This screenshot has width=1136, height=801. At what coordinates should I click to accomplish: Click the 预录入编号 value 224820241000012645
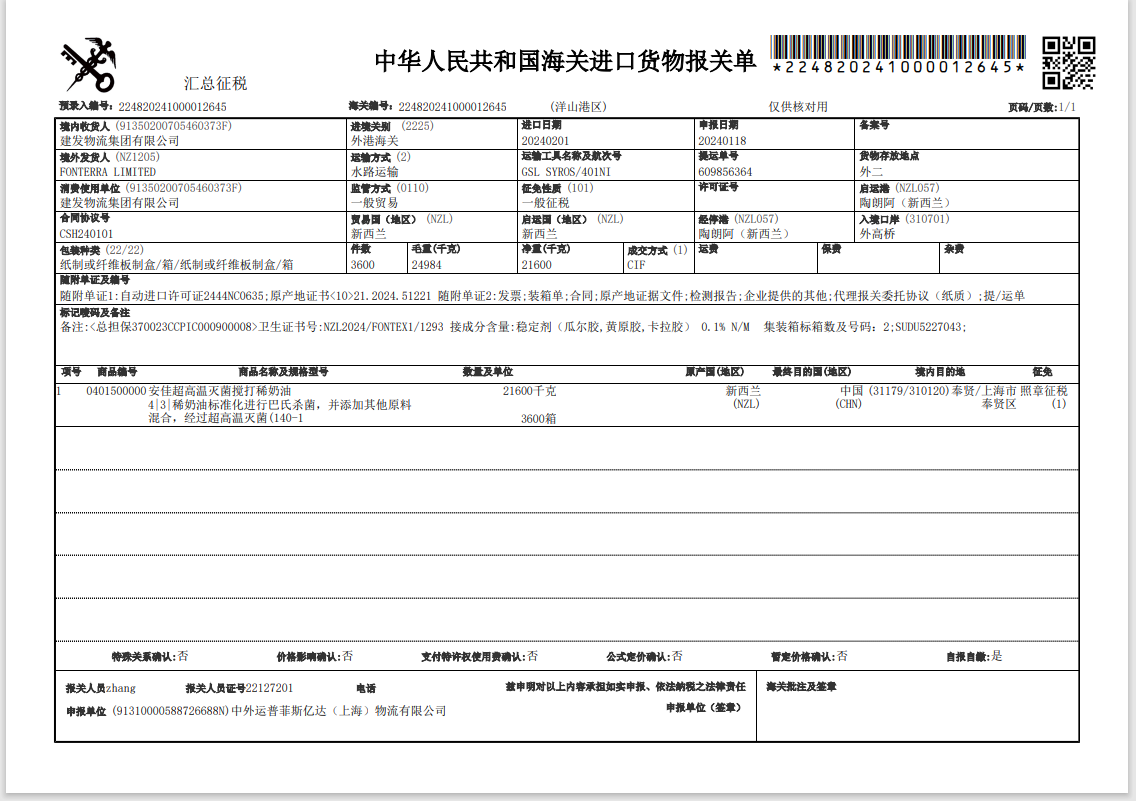click(172, 107)
